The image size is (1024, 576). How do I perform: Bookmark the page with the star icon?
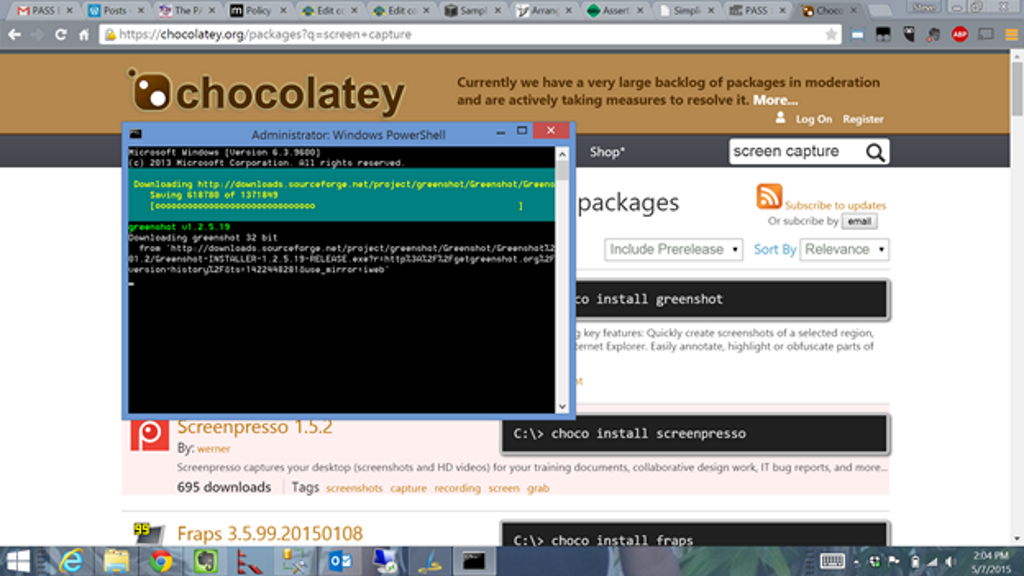coord(831,34)
